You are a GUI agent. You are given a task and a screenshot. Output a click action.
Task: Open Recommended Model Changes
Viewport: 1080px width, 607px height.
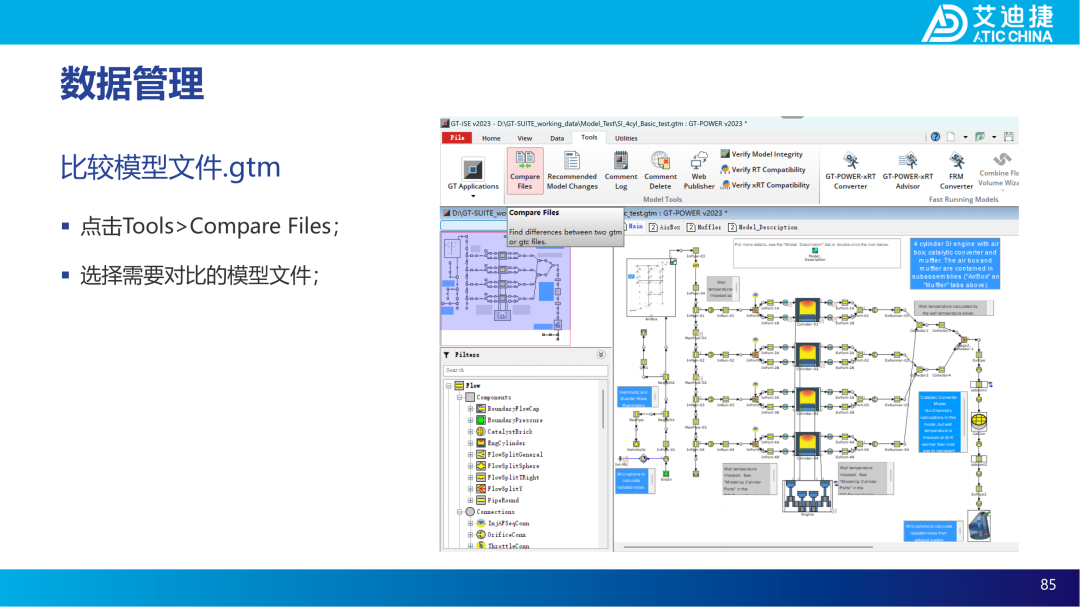[572, 171]
